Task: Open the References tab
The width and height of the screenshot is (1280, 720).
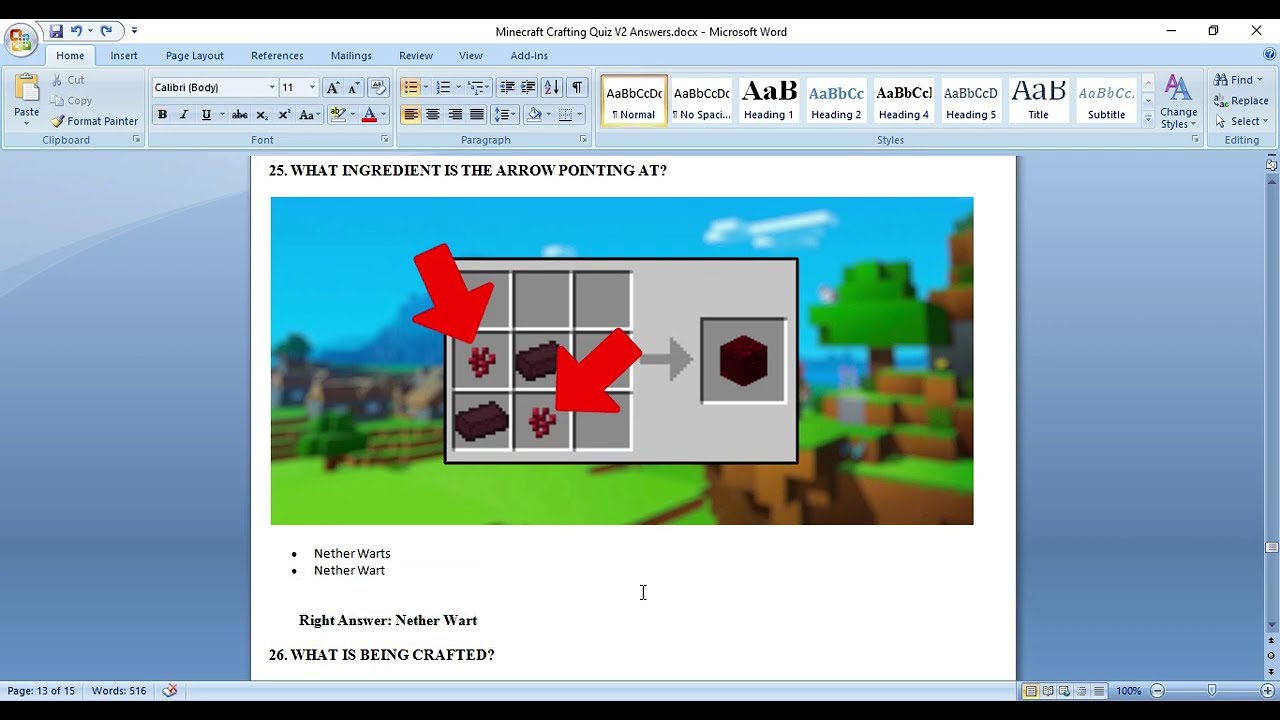Action: [277, 56]
